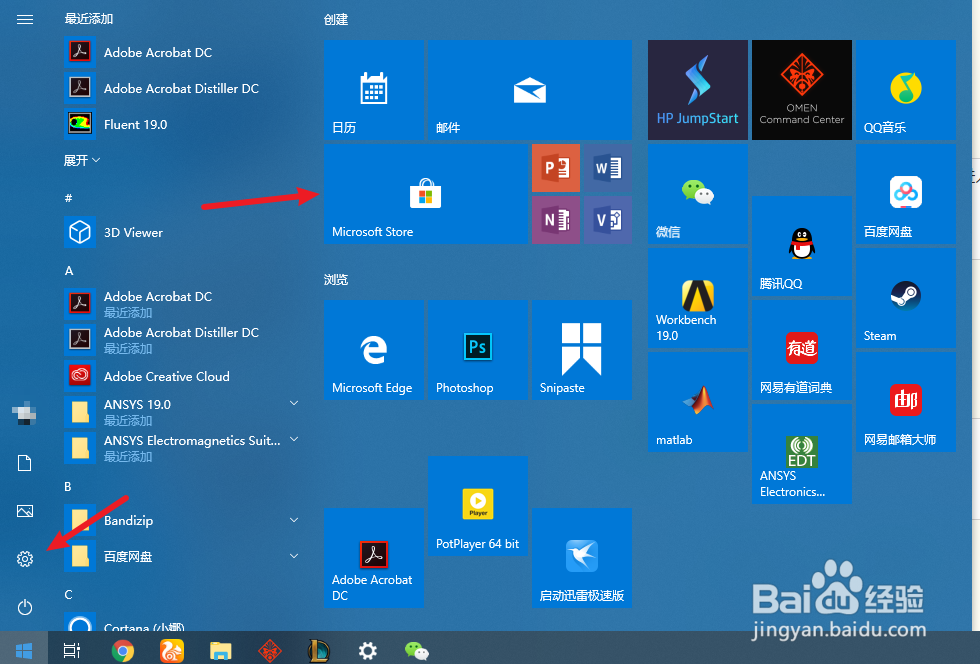The width and height of the screenshot is (980, 664).
Task: Open Snipaste
Action: 581,349
